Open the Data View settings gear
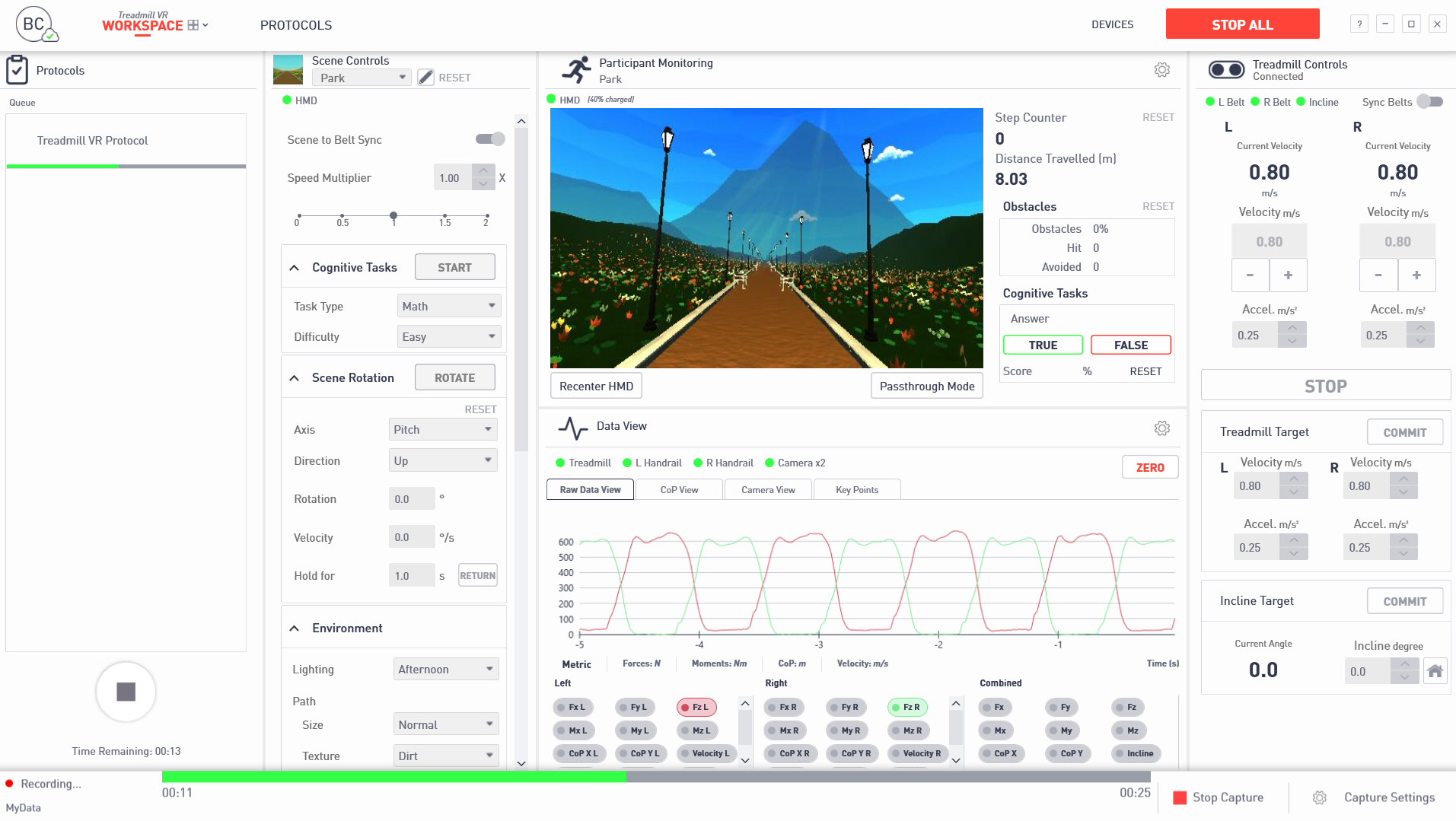Image resolution: width=1456 pixels, height=821 pixels. [x=1161, y=428]
